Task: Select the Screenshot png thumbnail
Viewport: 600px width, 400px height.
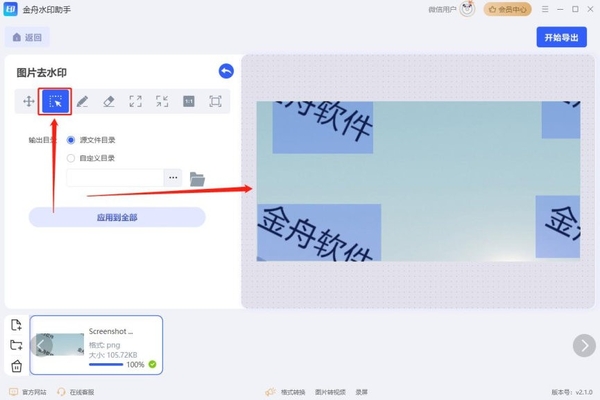Action: pyautogui.click(x=96, y=345)
